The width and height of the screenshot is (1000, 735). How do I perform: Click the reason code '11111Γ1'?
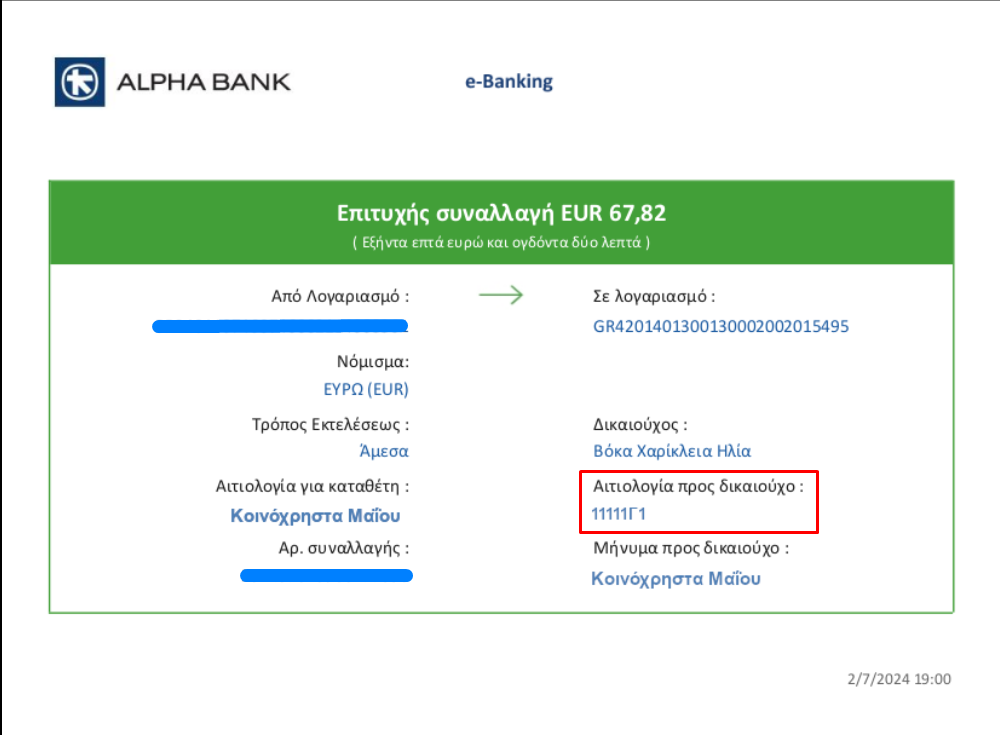click(x=619, y=514)
